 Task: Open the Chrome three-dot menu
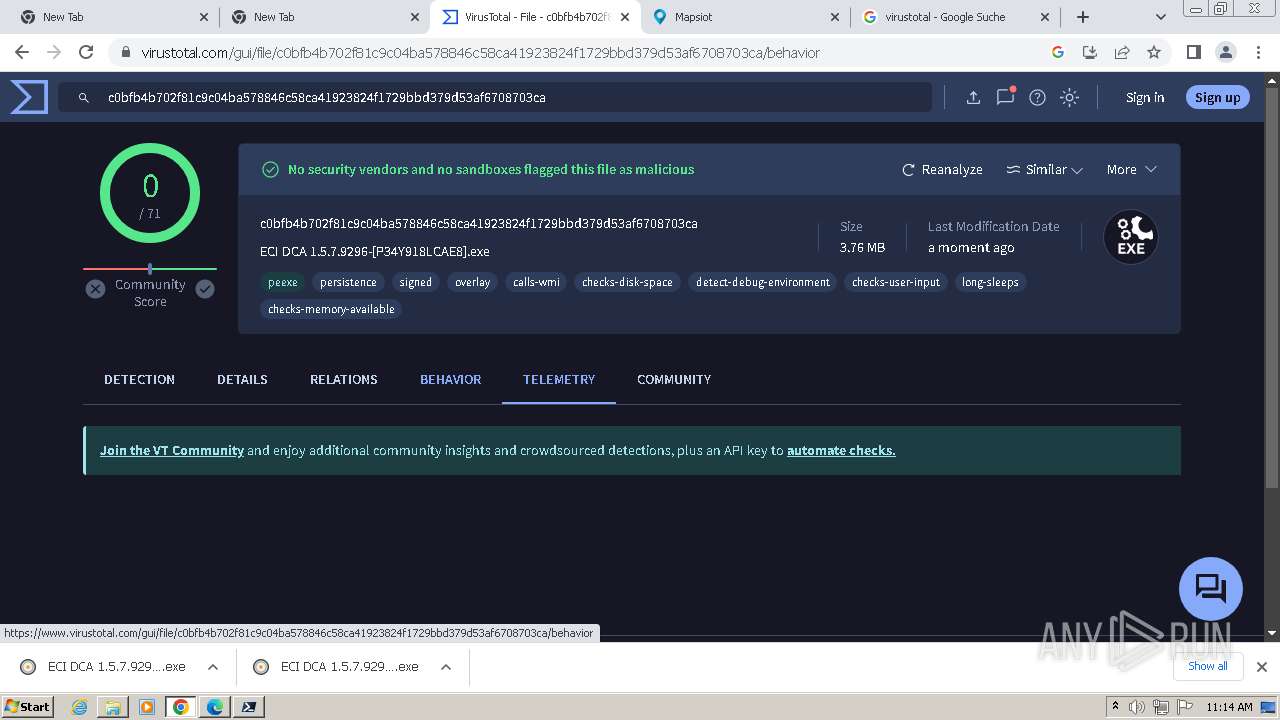pos(1257,52)
